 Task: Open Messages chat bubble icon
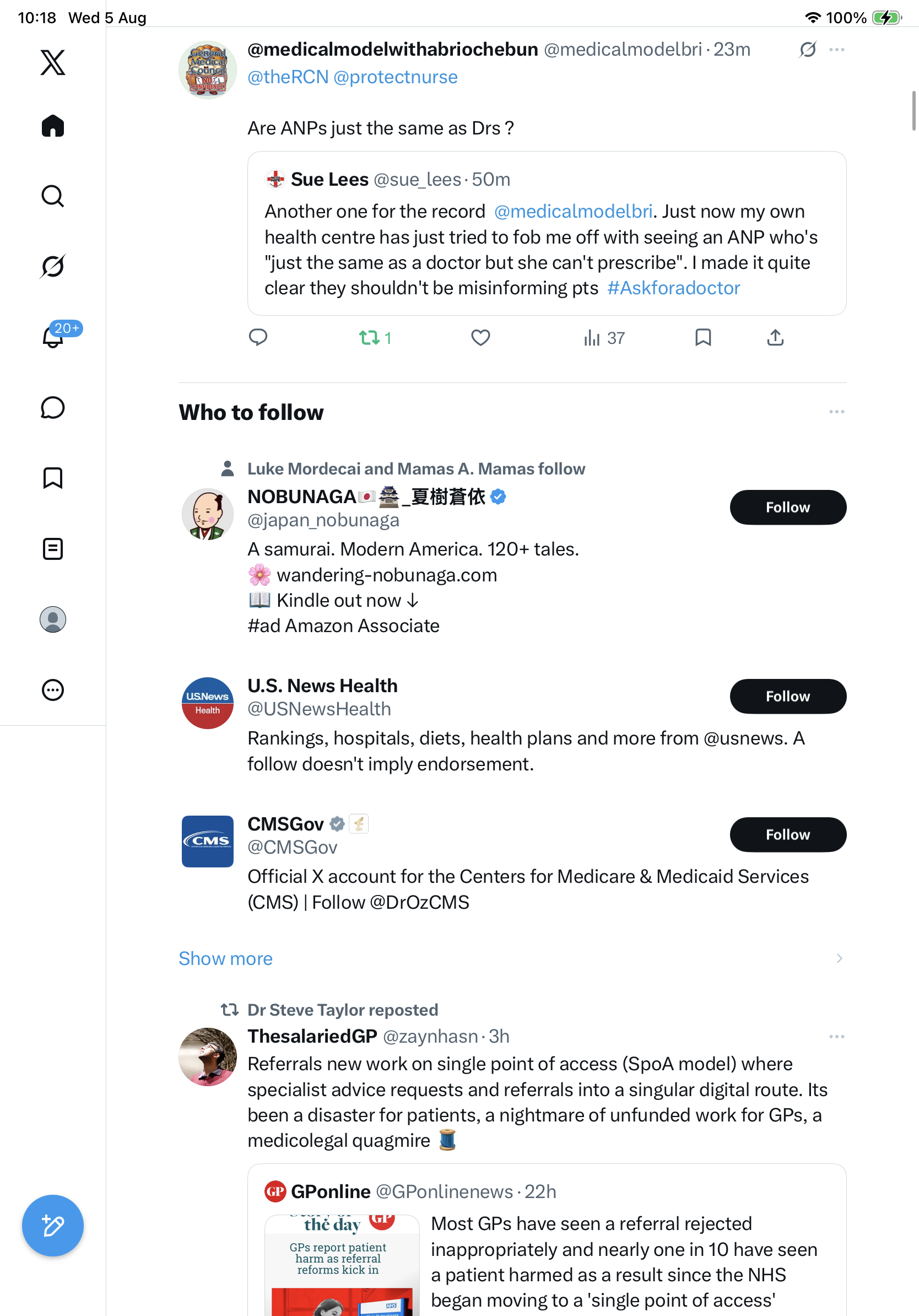point(53,408)
